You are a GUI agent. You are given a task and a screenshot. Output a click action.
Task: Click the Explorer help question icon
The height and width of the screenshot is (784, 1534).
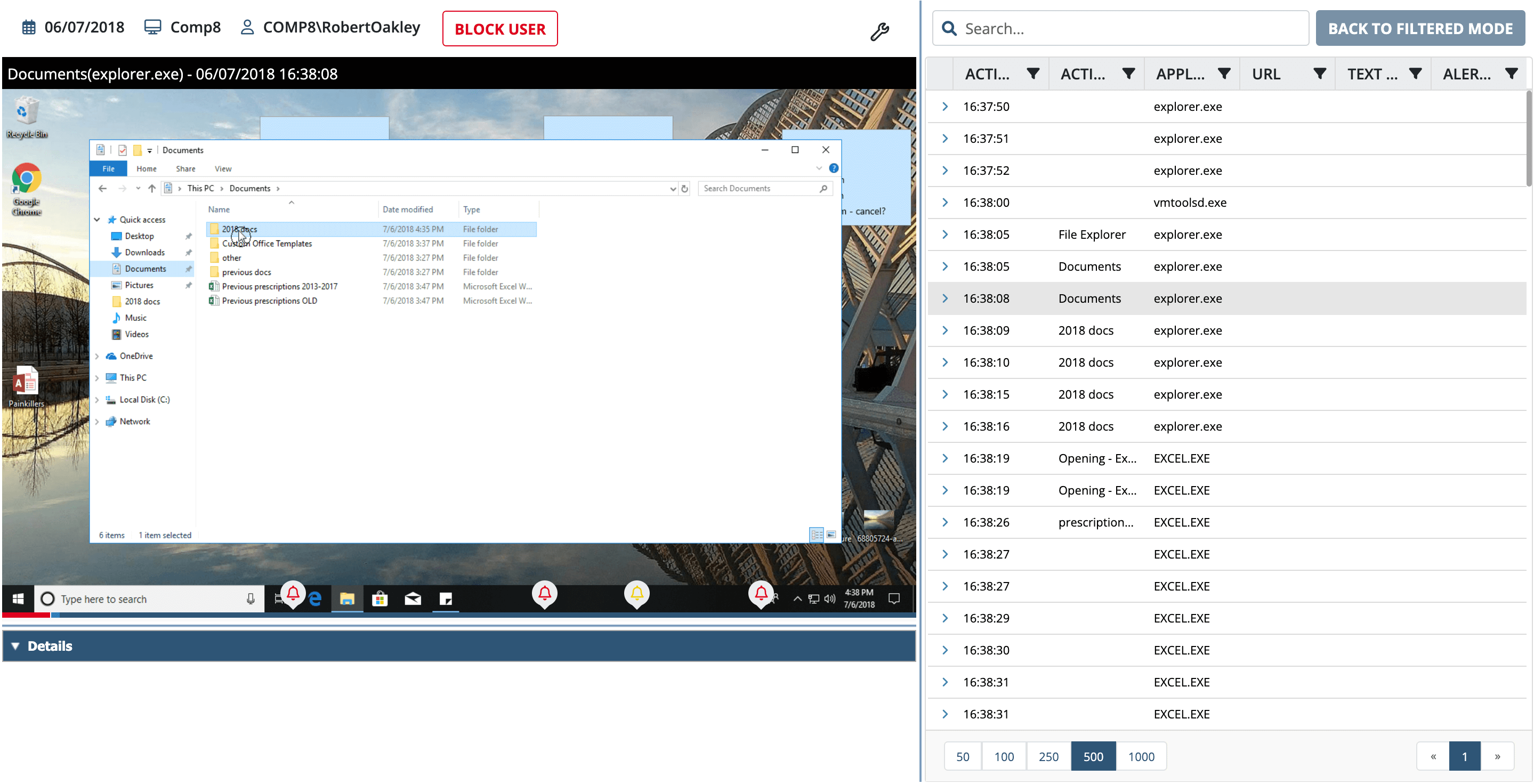coord(834,168)
